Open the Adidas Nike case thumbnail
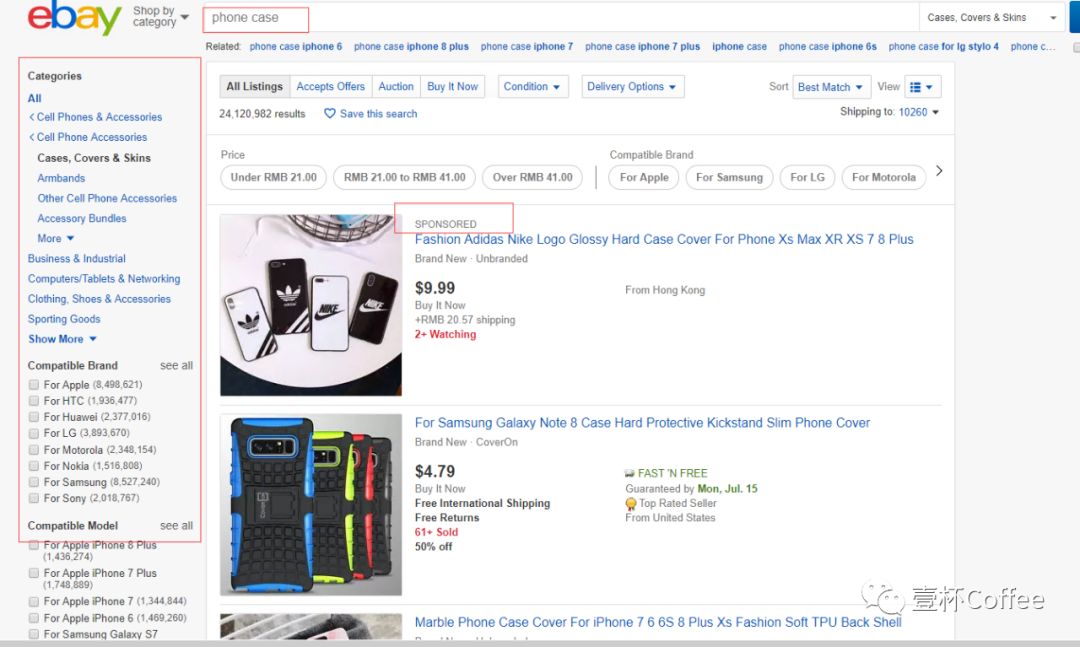The image size is (1080, 647). coord(311,305)
